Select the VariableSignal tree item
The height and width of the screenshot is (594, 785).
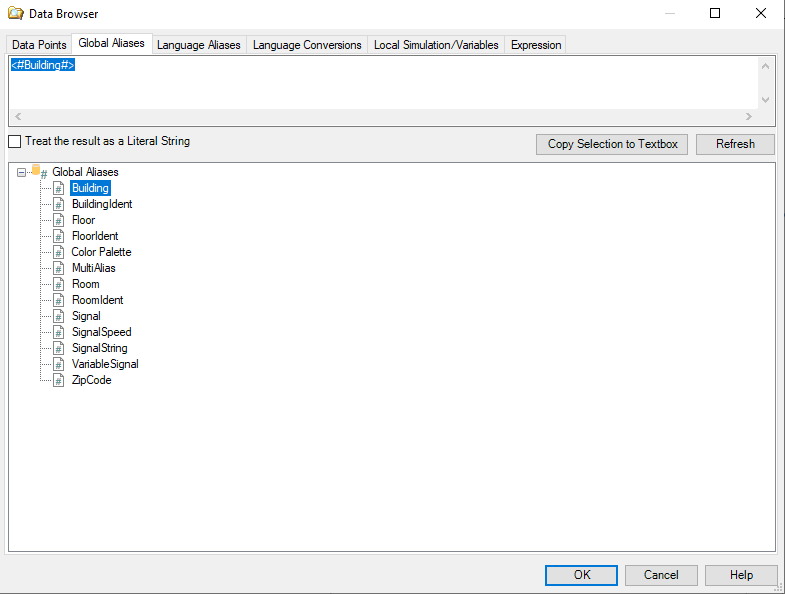[x=105, y=364]
